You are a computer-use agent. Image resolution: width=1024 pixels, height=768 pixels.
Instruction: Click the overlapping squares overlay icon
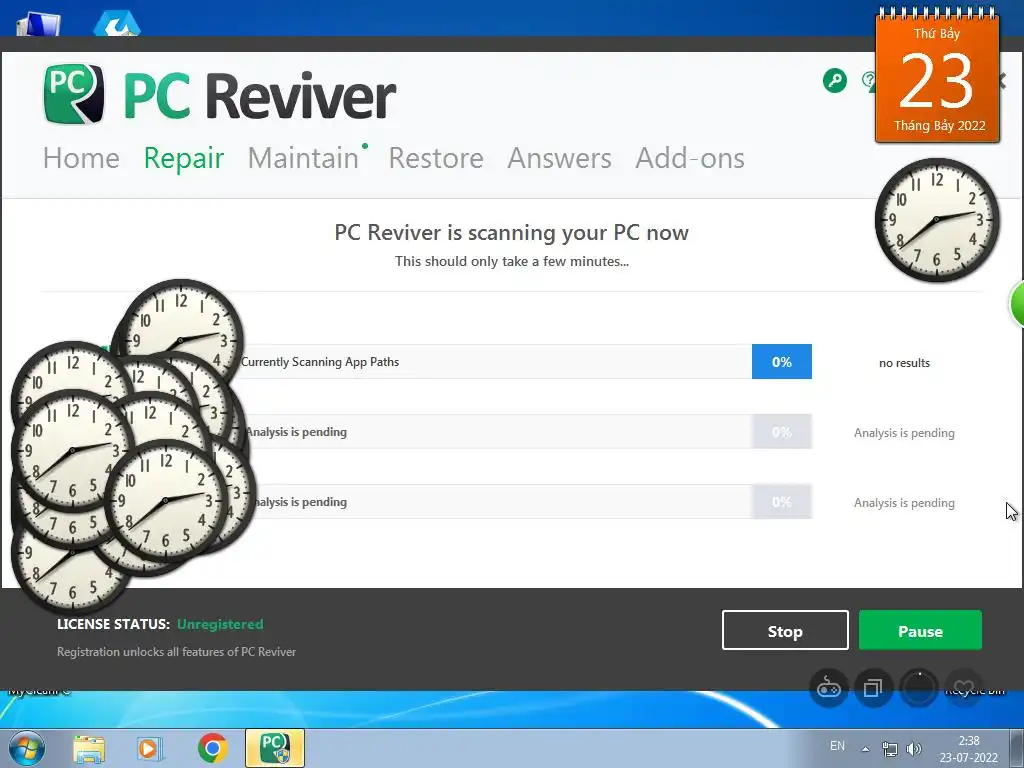coord(873,688)
